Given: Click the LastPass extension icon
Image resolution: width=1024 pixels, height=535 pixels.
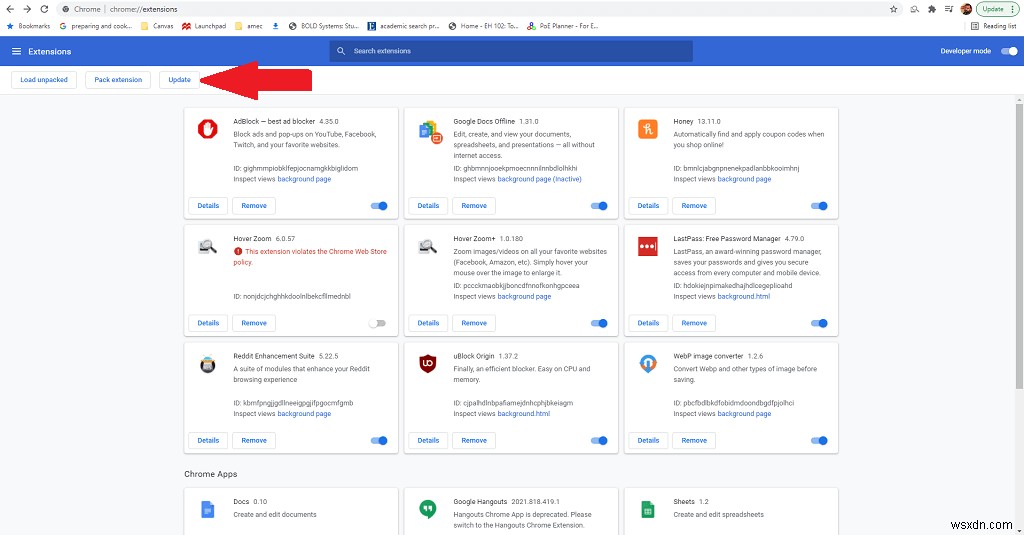Looking at the screenshot, I should tap(648, 246).
